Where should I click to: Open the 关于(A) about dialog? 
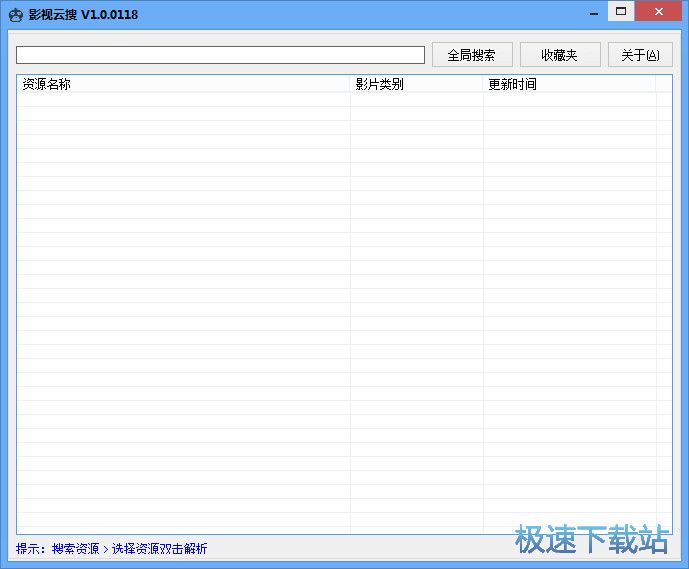(x=640, y=55)
